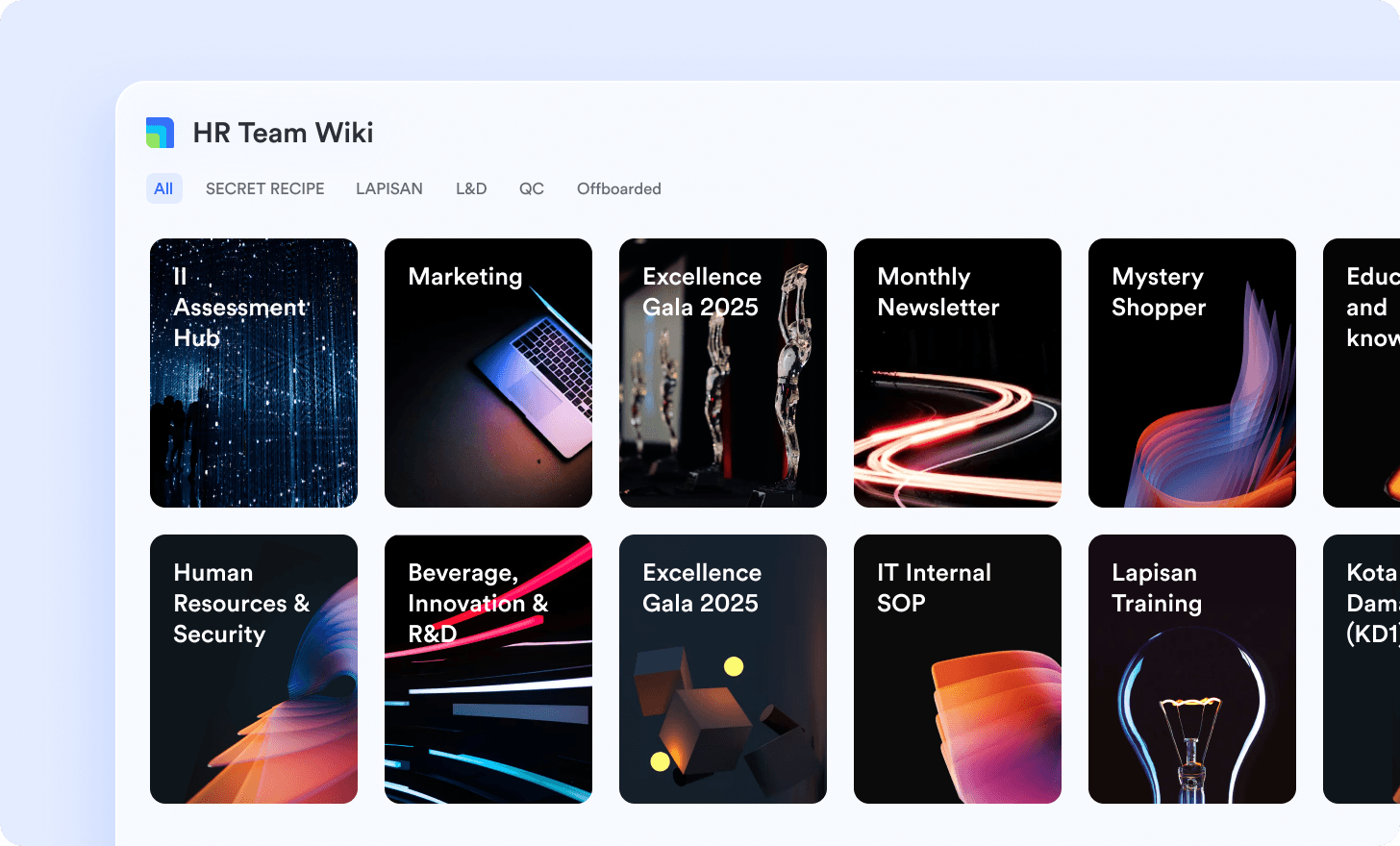Image resolution: width=1400 pixels, height=846 pixels.
Task: Select the L&D tab
Action: pyautogui.click(x=471, y=188)
